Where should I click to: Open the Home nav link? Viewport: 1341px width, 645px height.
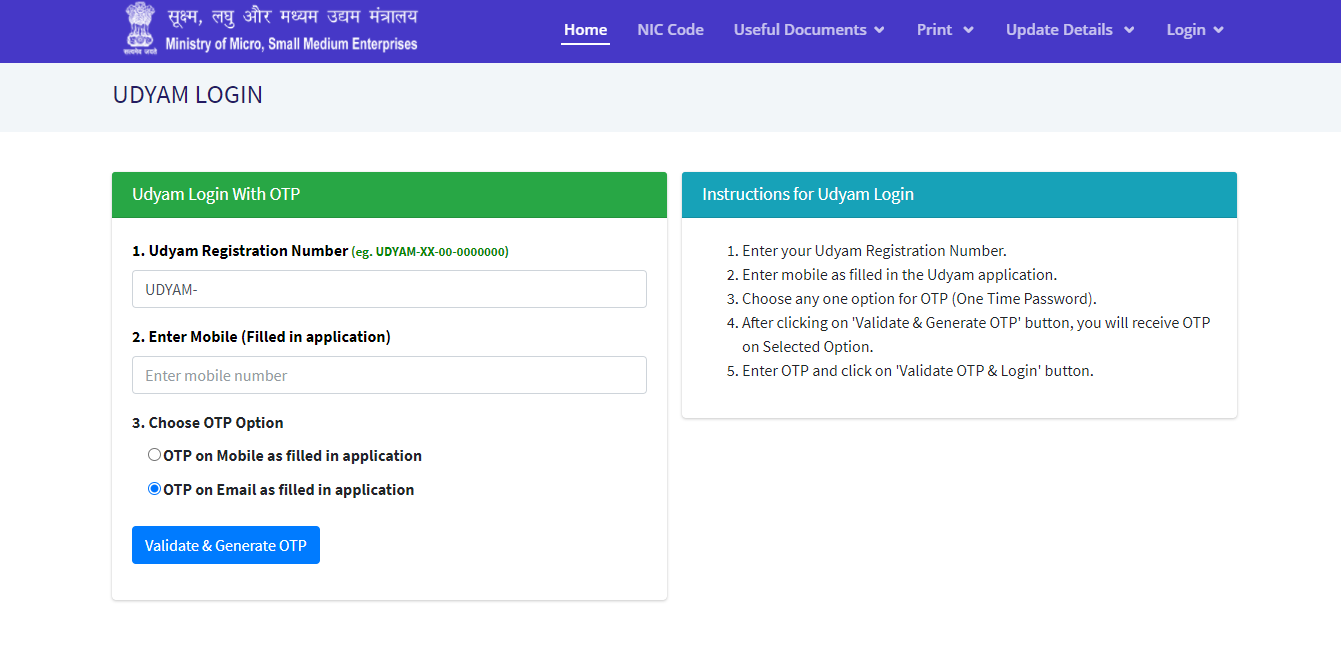pos(585,30)
